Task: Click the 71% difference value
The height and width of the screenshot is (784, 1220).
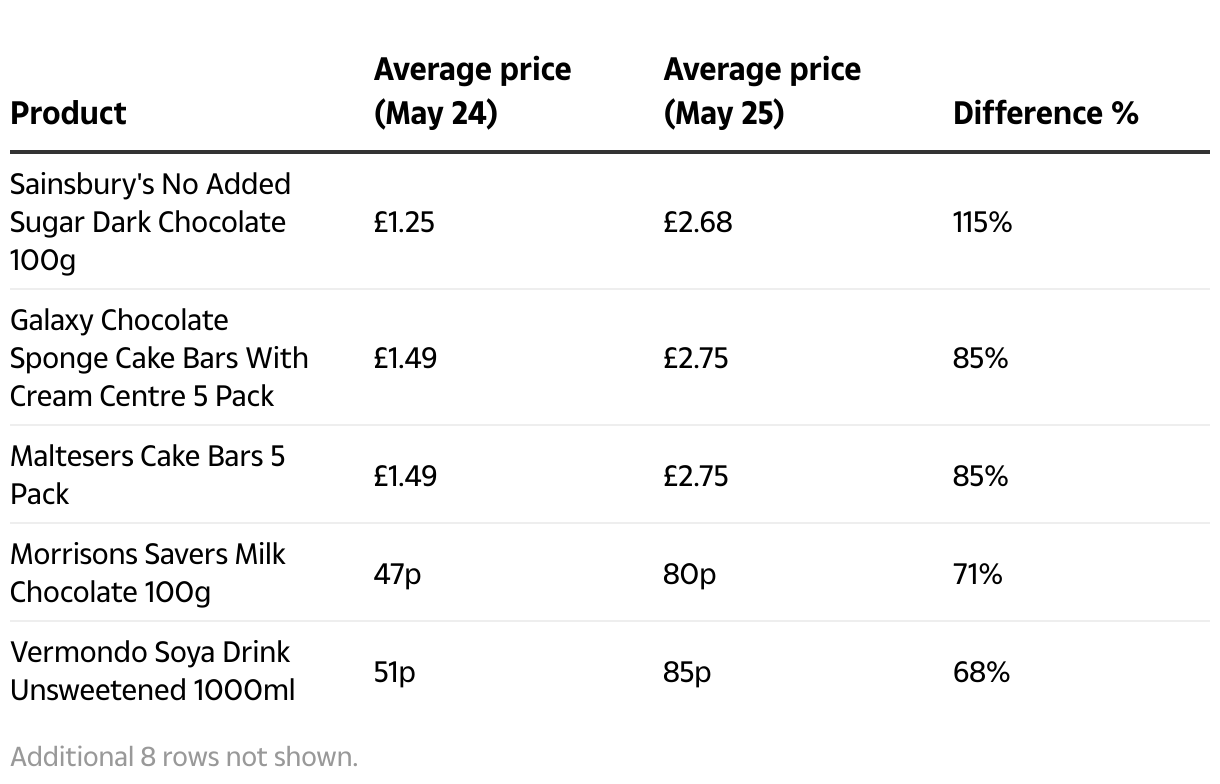Action: tap(977, 574)
